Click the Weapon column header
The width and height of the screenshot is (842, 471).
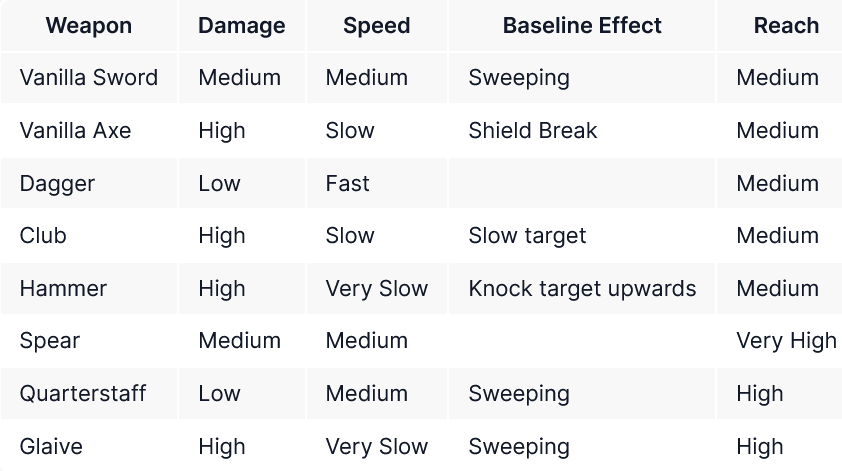(88, 26)
